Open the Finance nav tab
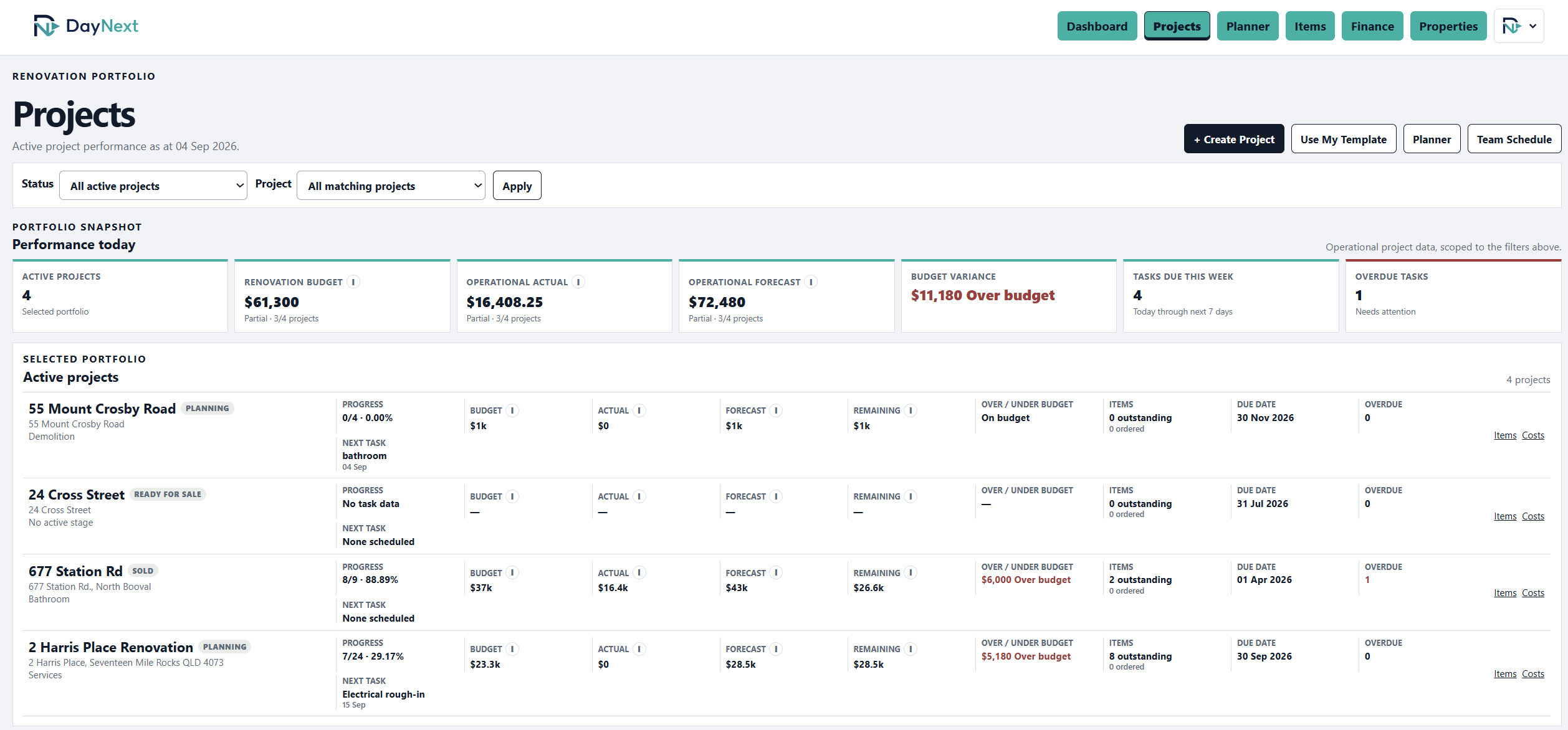1568x730 pixels. click(1372, 26)
